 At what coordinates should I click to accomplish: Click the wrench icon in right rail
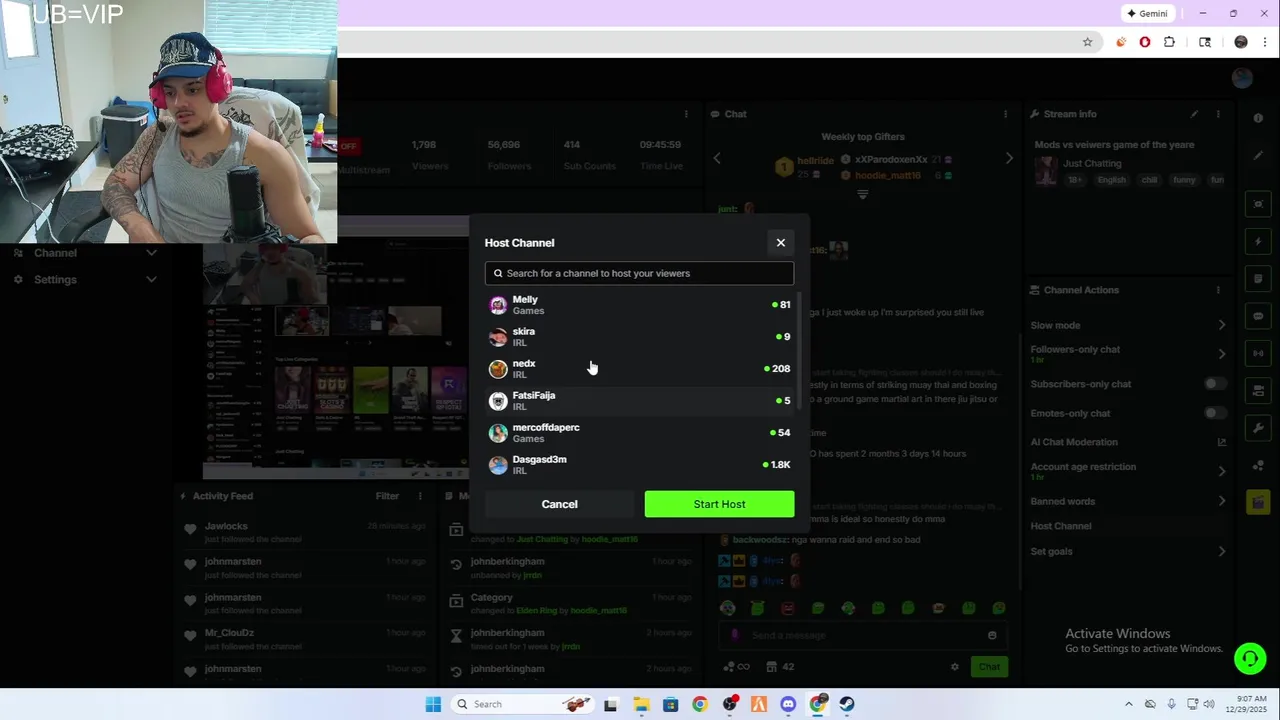pyautogui.click(x=1258, y=428)
